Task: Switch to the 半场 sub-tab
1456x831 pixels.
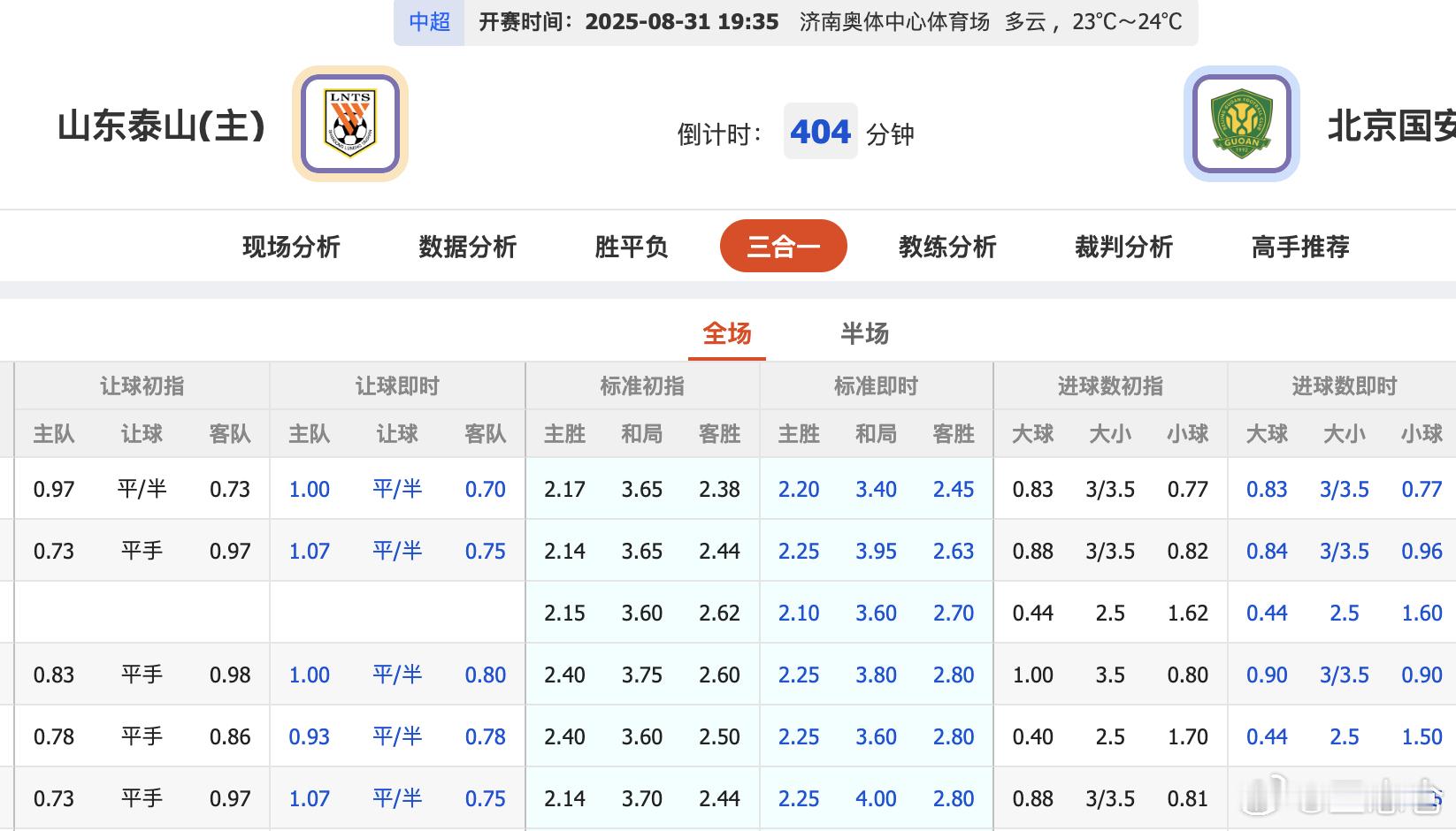Action: click(x=864, y=333)
